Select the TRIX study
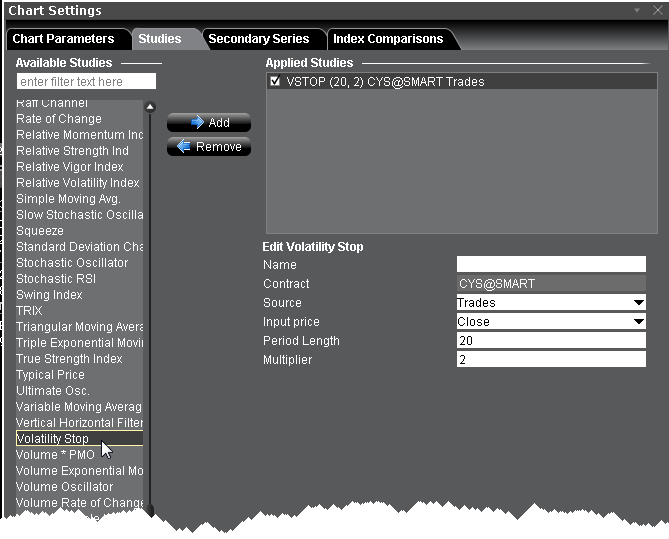669x539 pixels. coord(30,311)
